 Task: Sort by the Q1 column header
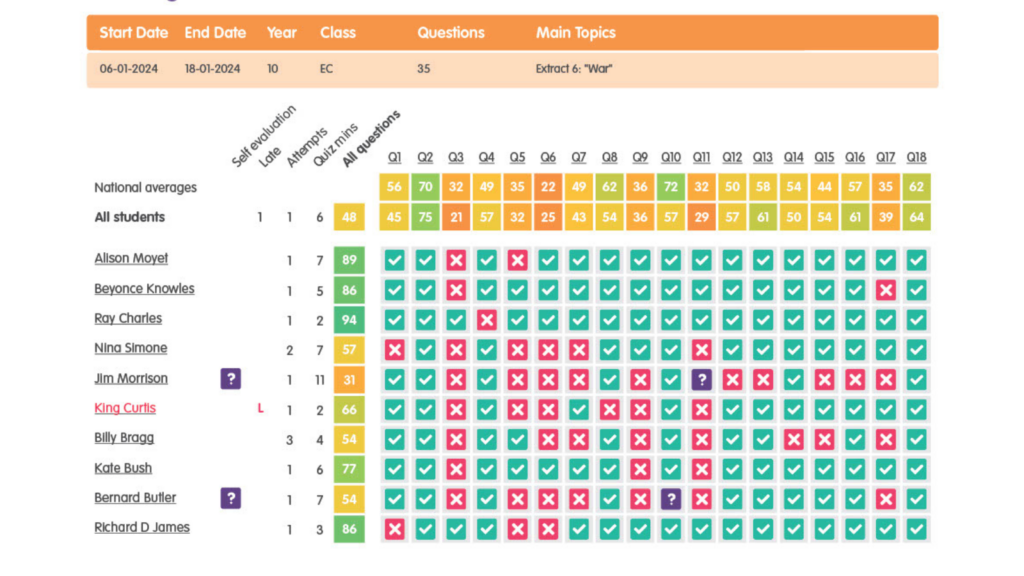(394, 157)
